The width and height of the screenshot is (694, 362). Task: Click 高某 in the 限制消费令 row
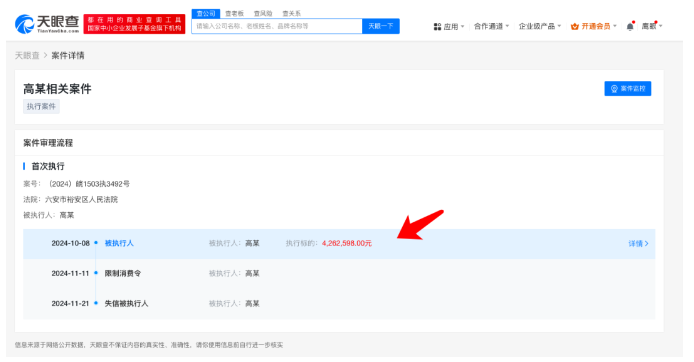pyautogui.click(x=252, y=273)
